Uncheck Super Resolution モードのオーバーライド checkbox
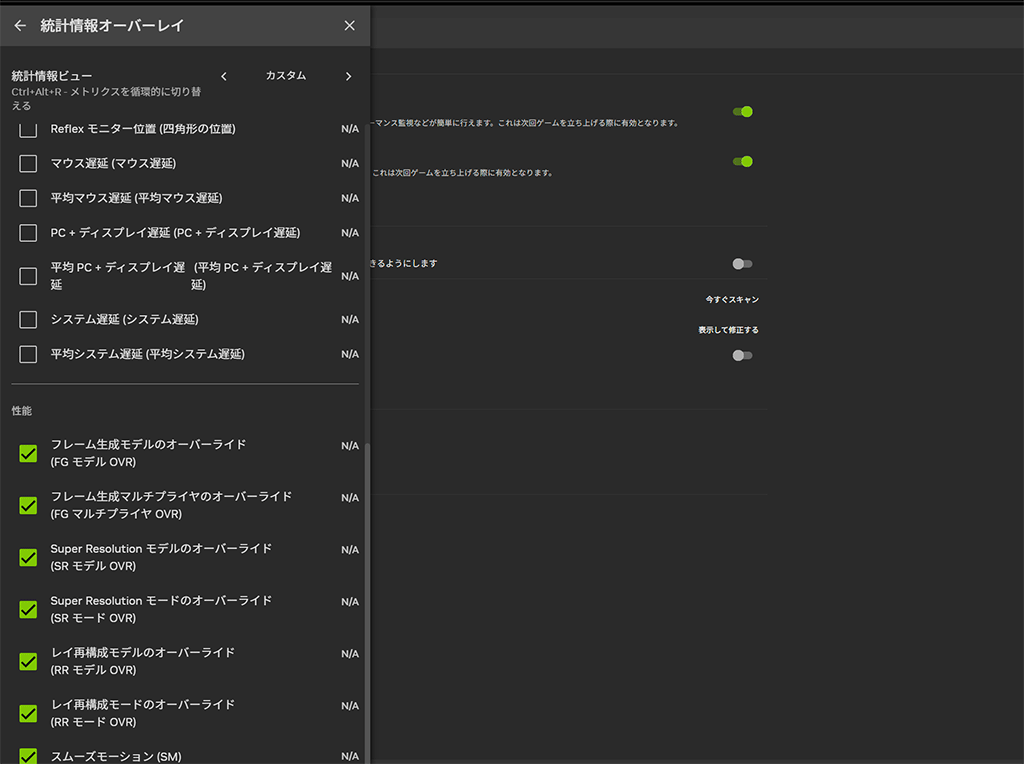1024x764 pixels. click(x=28, y=609)
